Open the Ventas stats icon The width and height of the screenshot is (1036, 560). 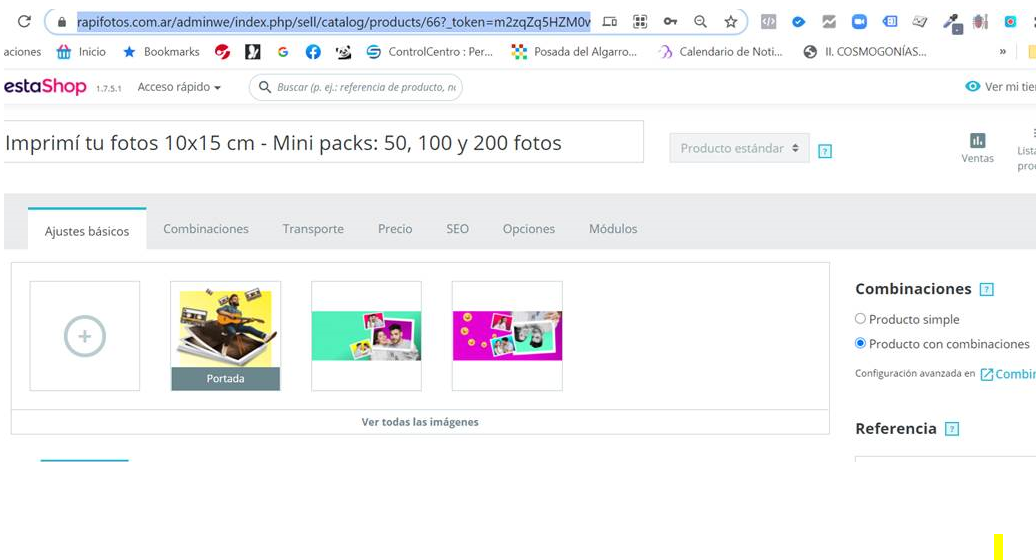click(x=977, y=147)
